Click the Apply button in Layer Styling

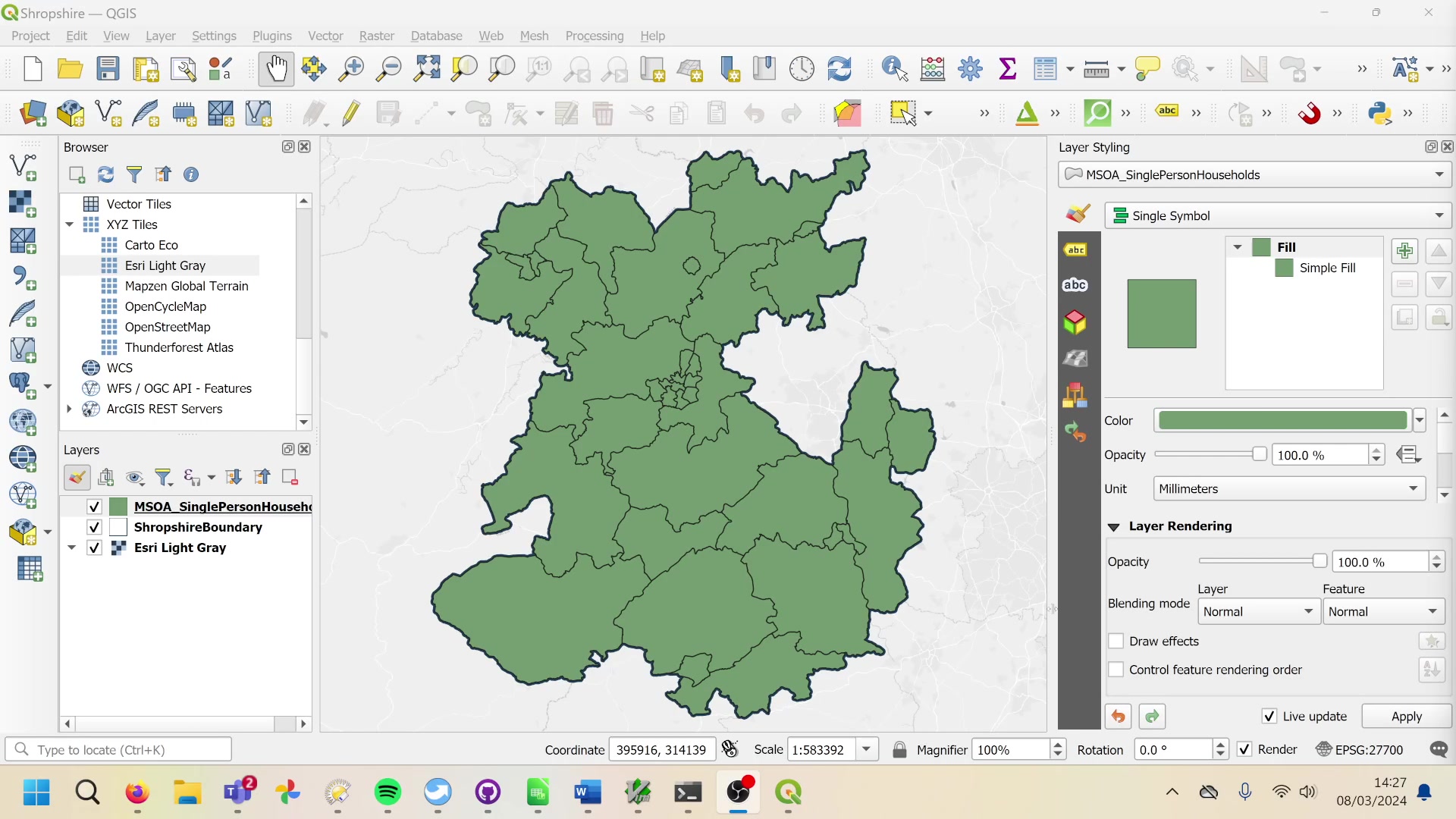[1406, 716]
